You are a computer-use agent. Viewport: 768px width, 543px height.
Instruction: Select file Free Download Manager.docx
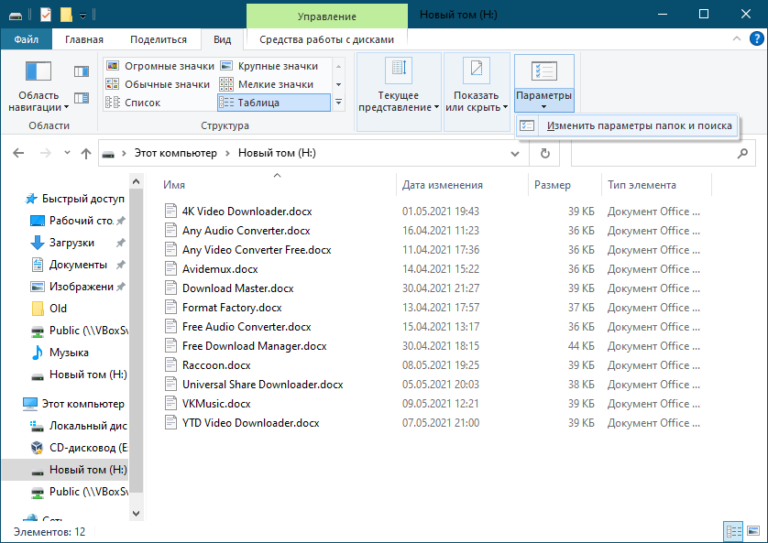254,346
